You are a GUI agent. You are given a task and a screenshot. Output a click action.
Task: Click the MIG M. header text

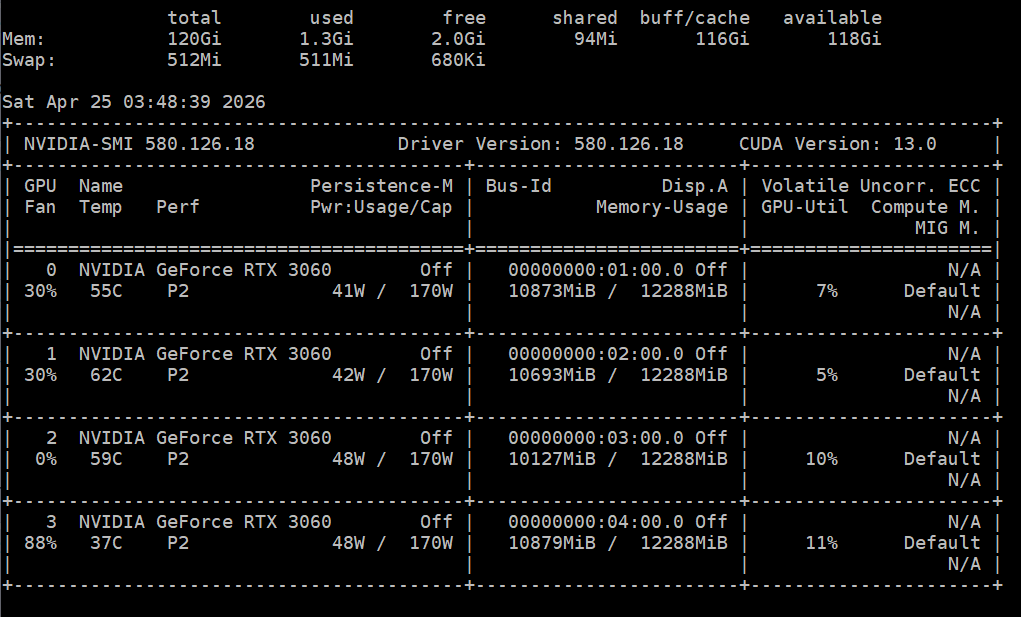[947, 228]
